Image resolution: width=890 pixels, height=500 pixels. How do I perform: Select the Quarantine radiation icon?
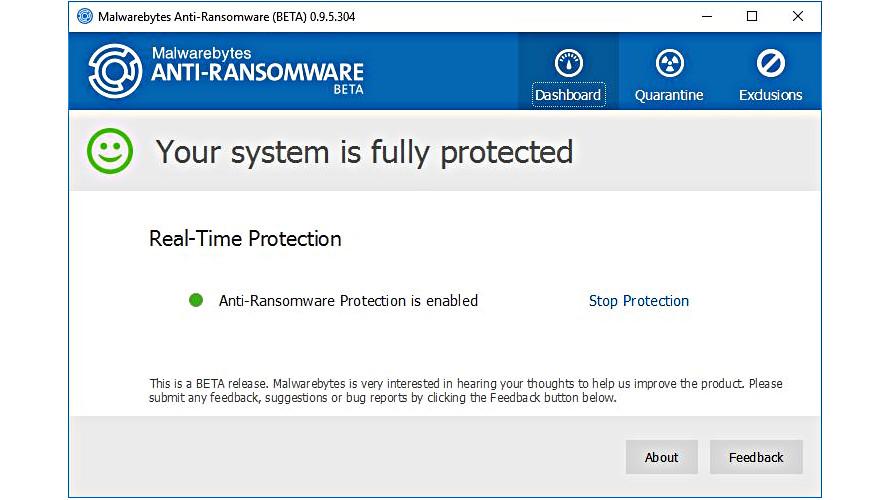669,64
